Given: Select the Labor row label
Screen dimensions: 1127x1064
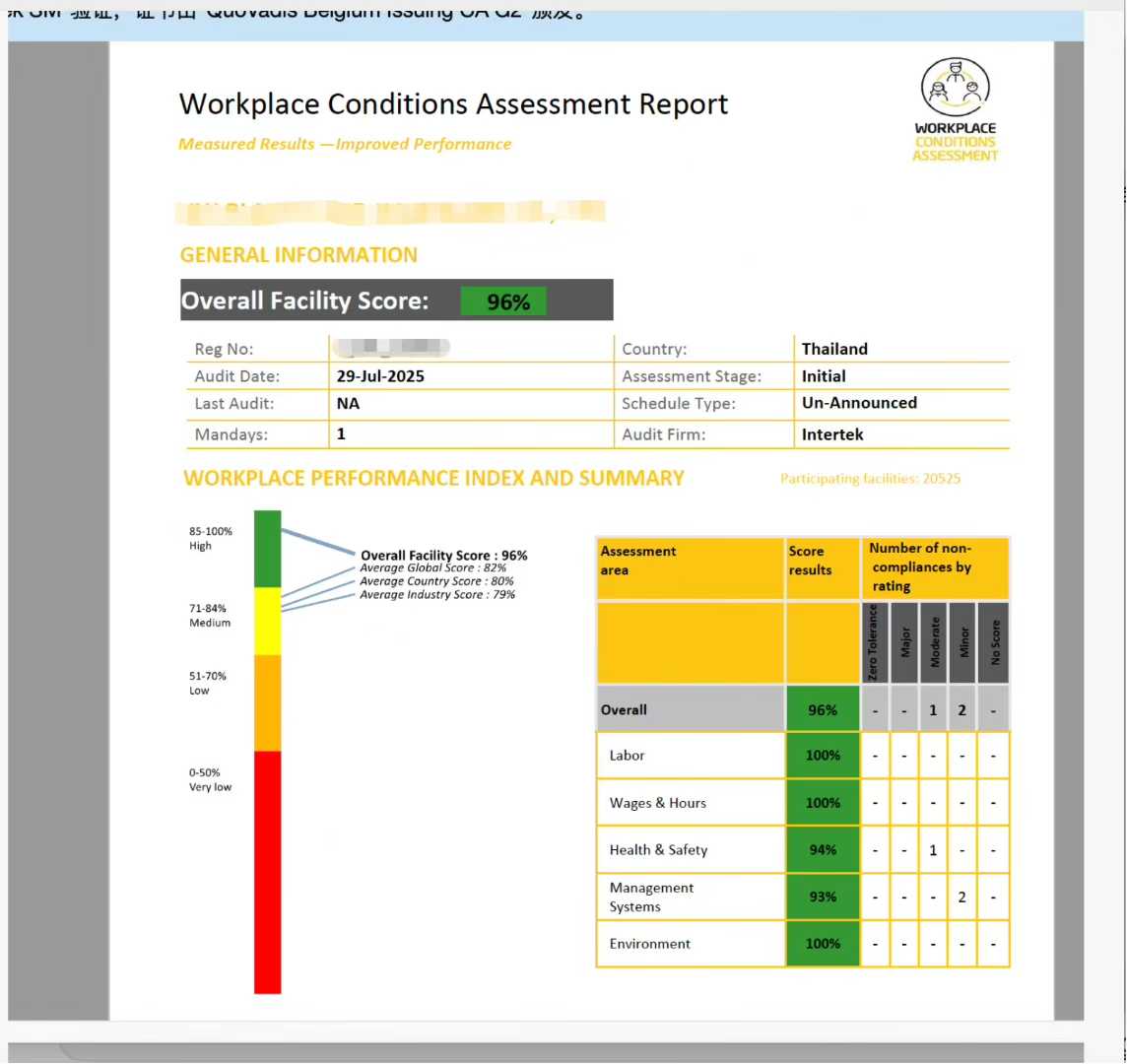Looking at the screenshot, I should (627, 756).
